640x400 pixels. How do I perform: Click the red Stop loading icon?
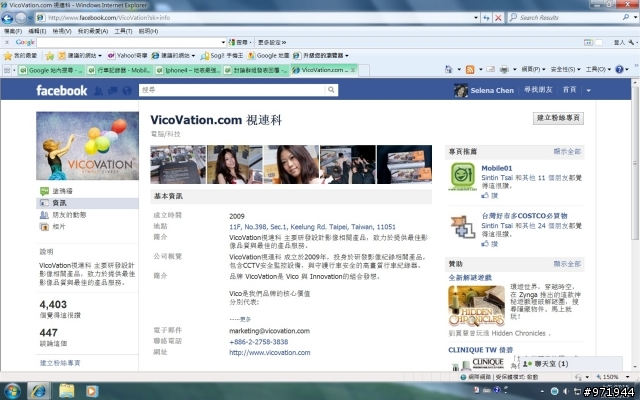[498, 18]
